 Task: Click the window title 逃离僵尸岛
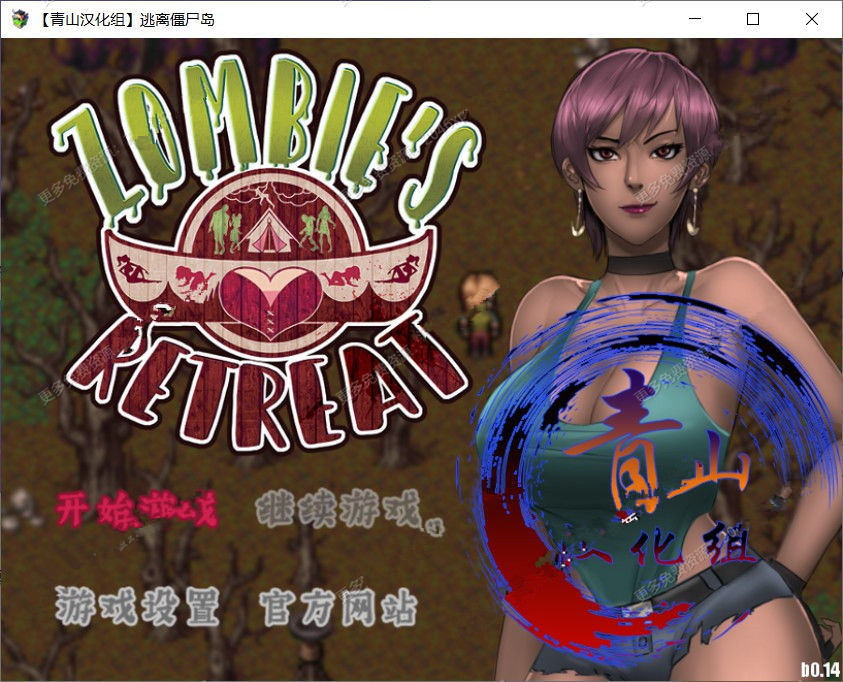pyautogui.click(x=177, y=20)
